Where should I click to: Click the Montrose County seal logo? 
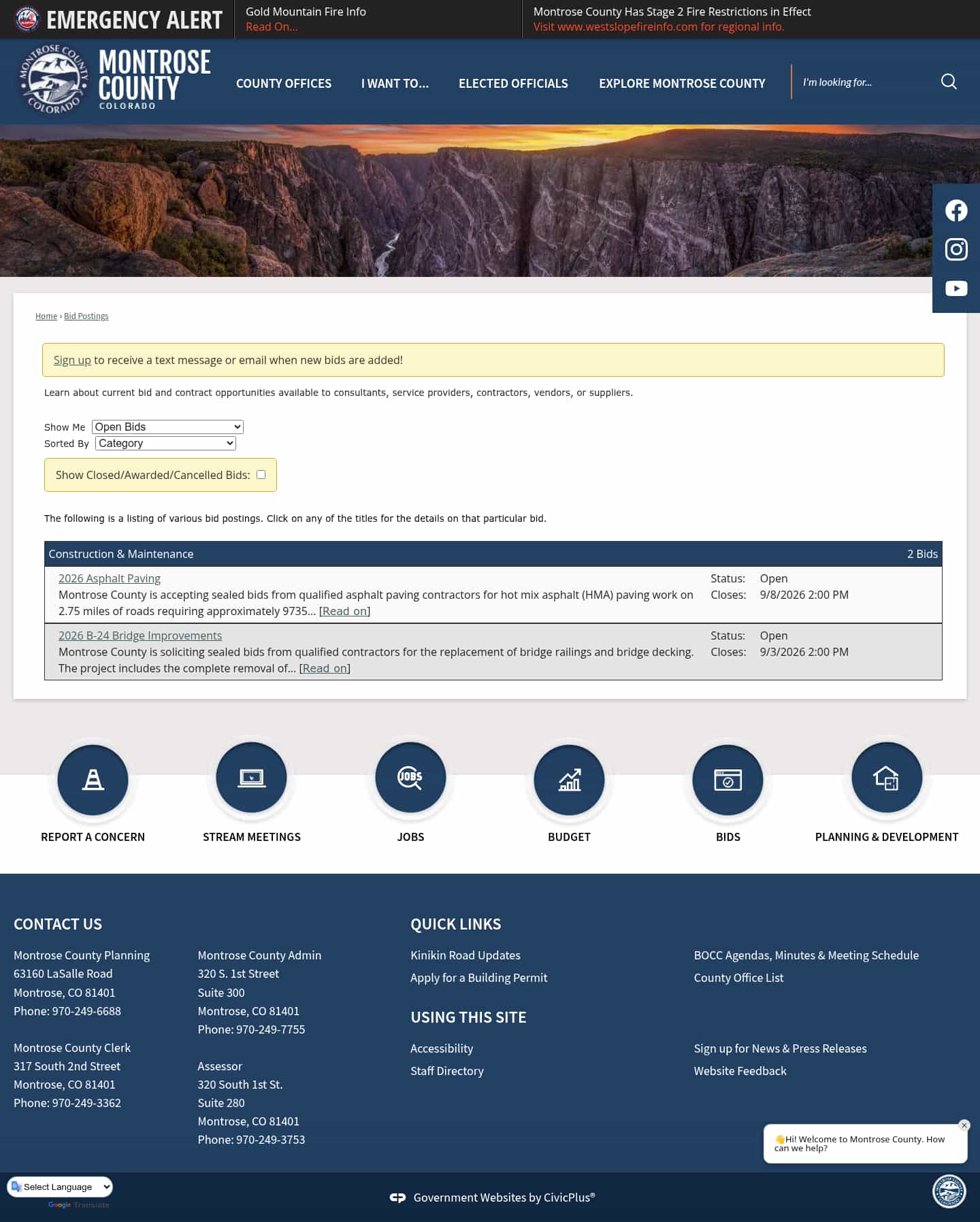point(54,80)
